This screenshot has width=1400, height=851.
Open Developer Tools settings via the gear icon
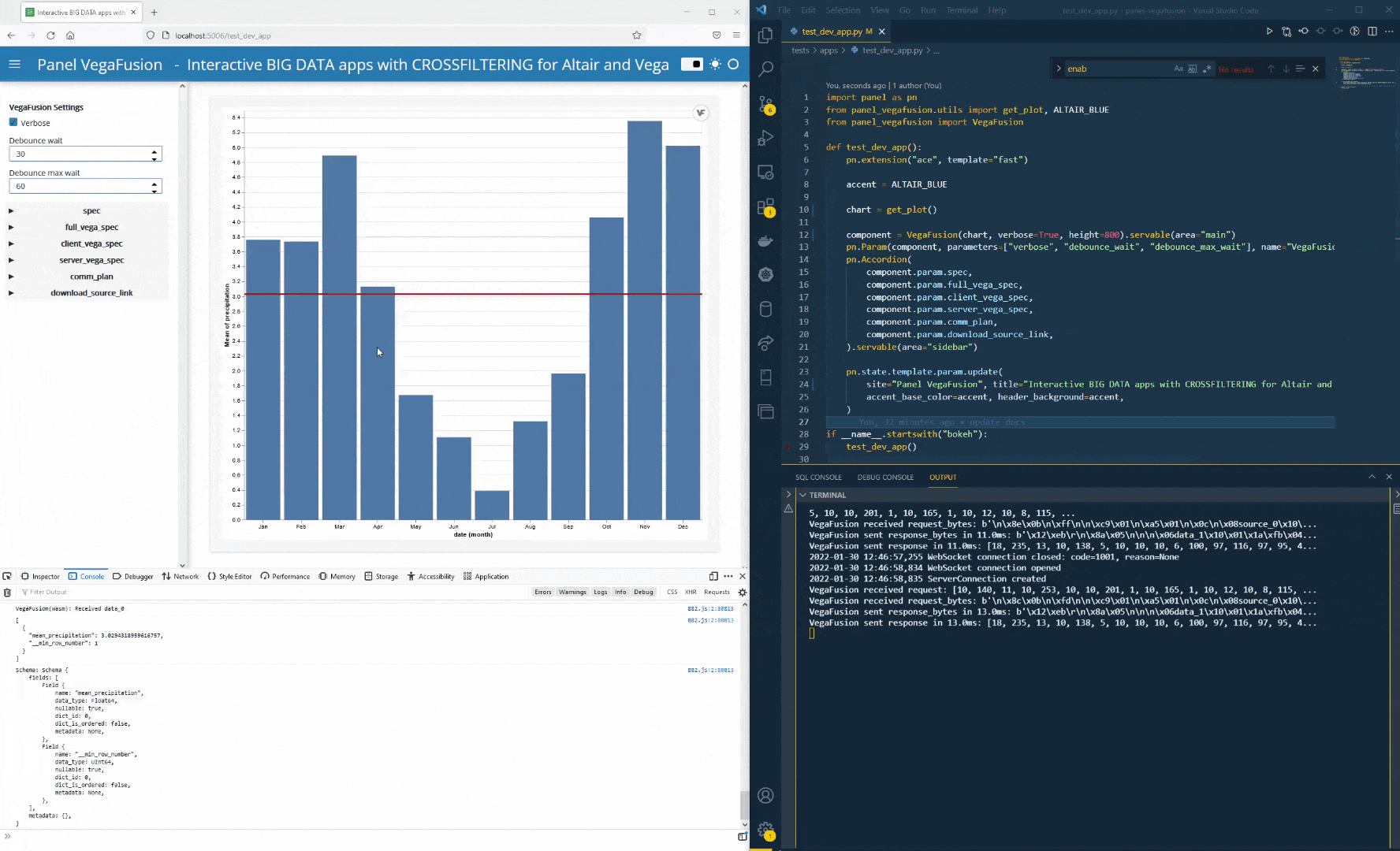(743, 592)
